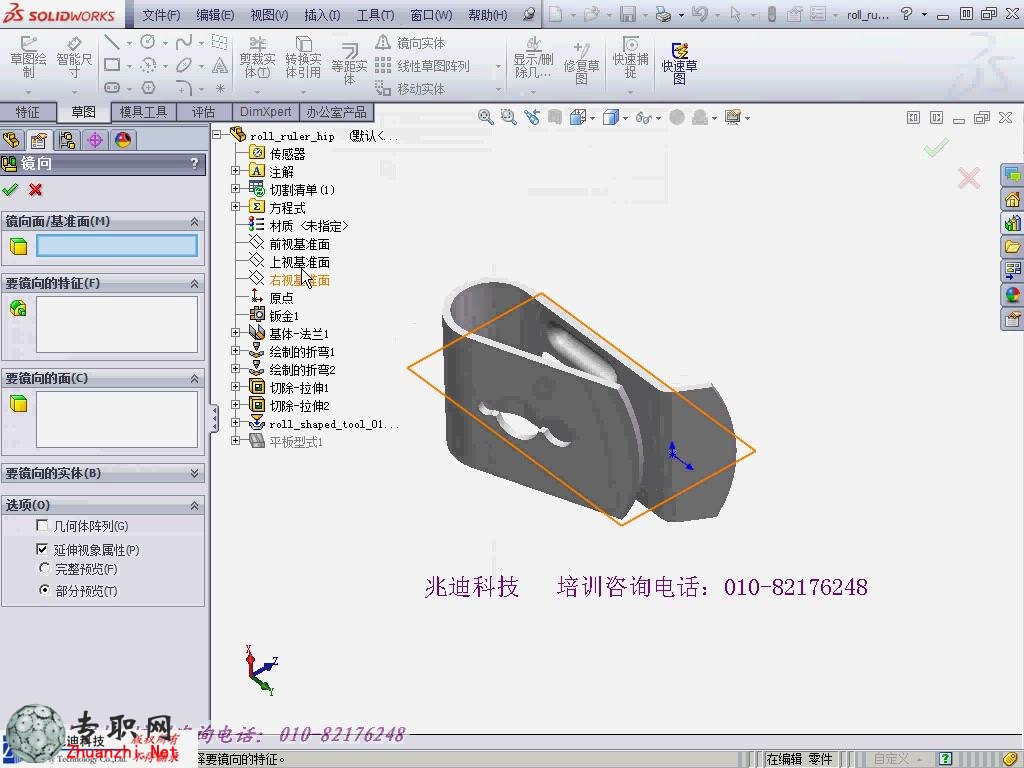Open the Tools (工具) menu
This screenshot has width=1024, height=768.
point(376,14)
